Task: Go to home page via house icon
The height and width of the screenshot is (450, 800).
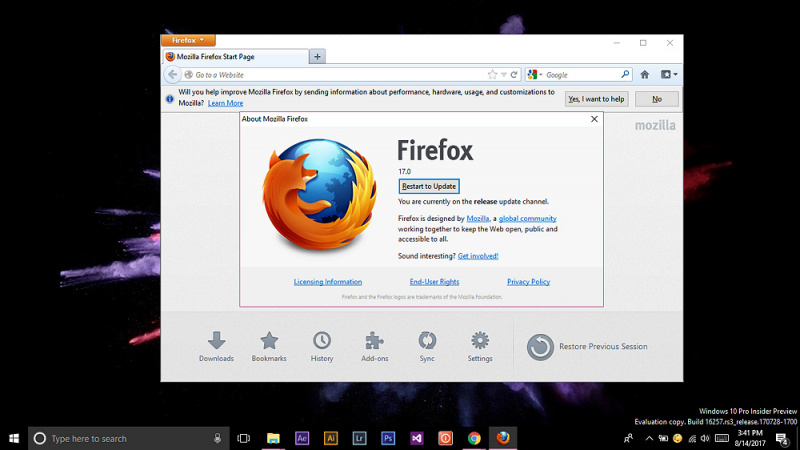Action: click(645, 74)
